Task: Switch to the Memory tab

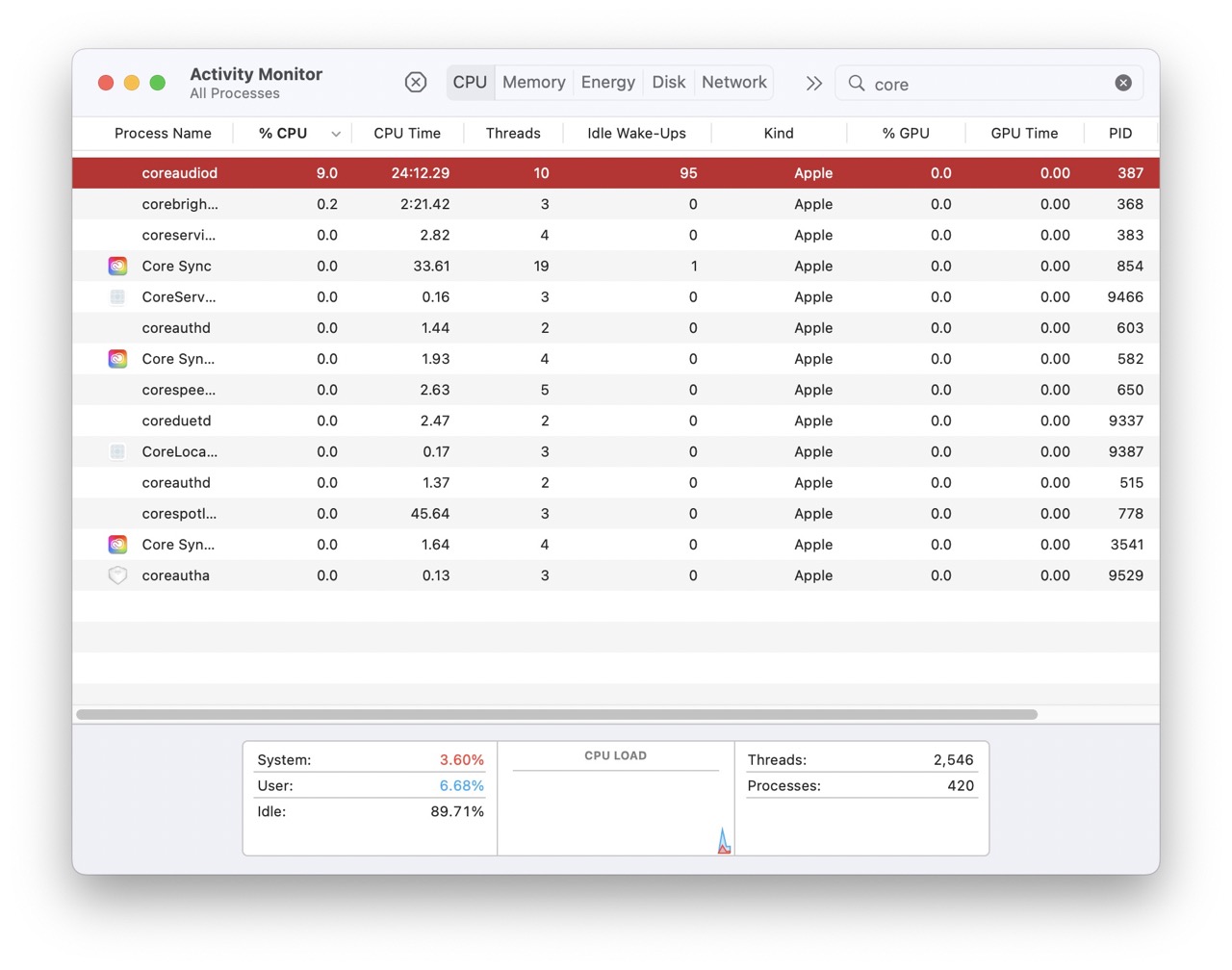Action: coord(533,83)
